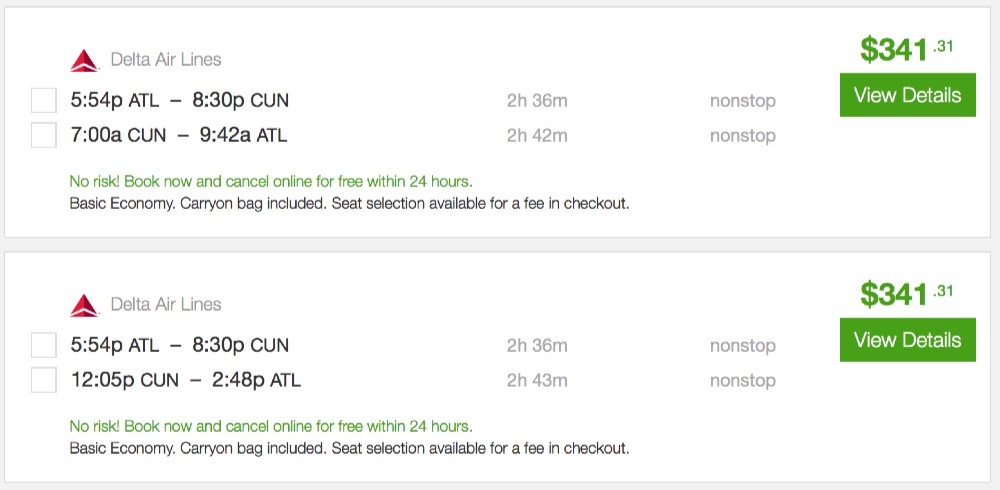Open View Details for the 7:00a return itinerary
Screen dimensions: 1000x490
pyautogui.click(x=907, y=95)
